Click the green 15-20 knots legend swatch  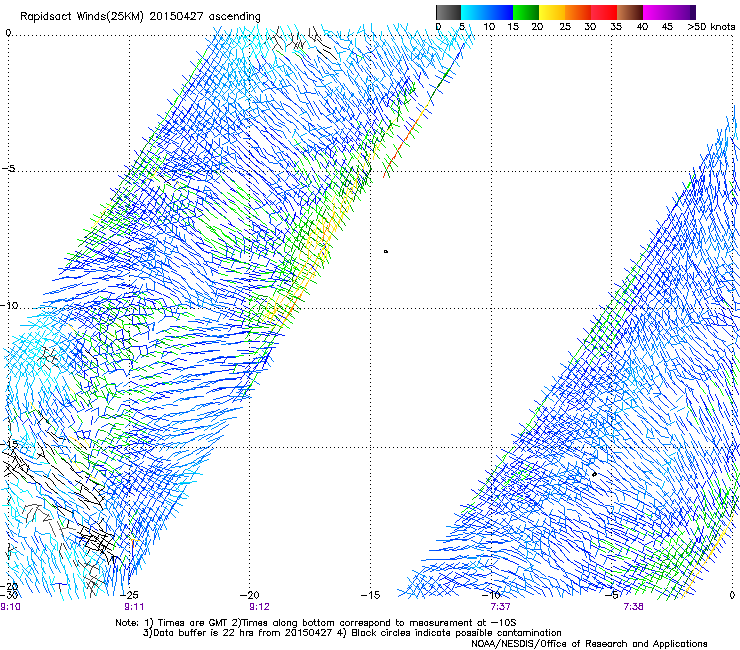pos(526,12)
